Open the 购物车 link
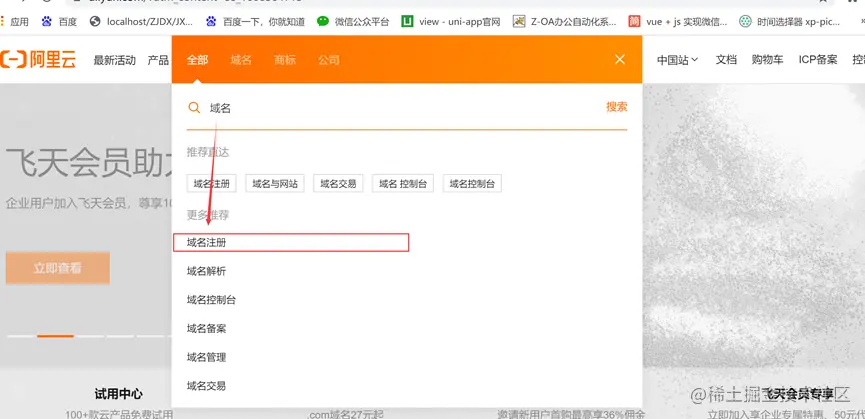The height and width of the screenshot is (419, 865). point(767,60)
